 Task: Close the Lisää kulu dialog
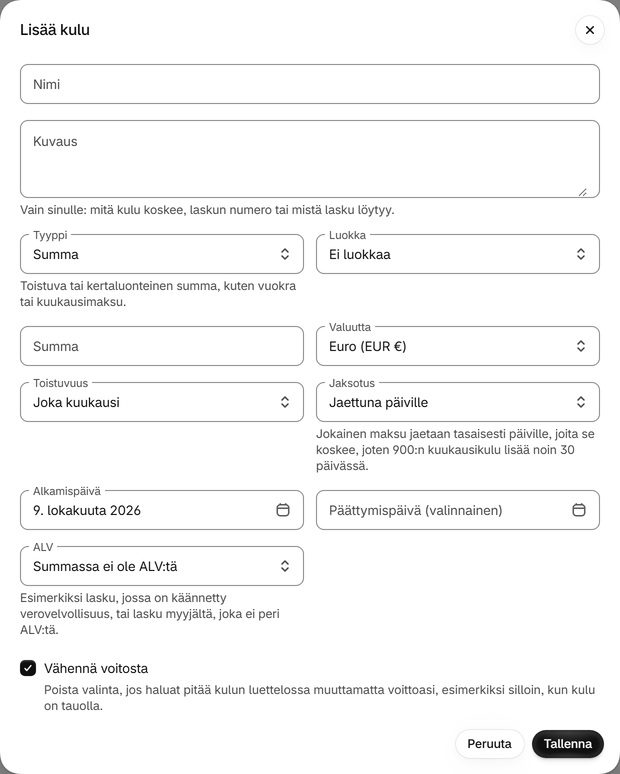click(589, 30)
